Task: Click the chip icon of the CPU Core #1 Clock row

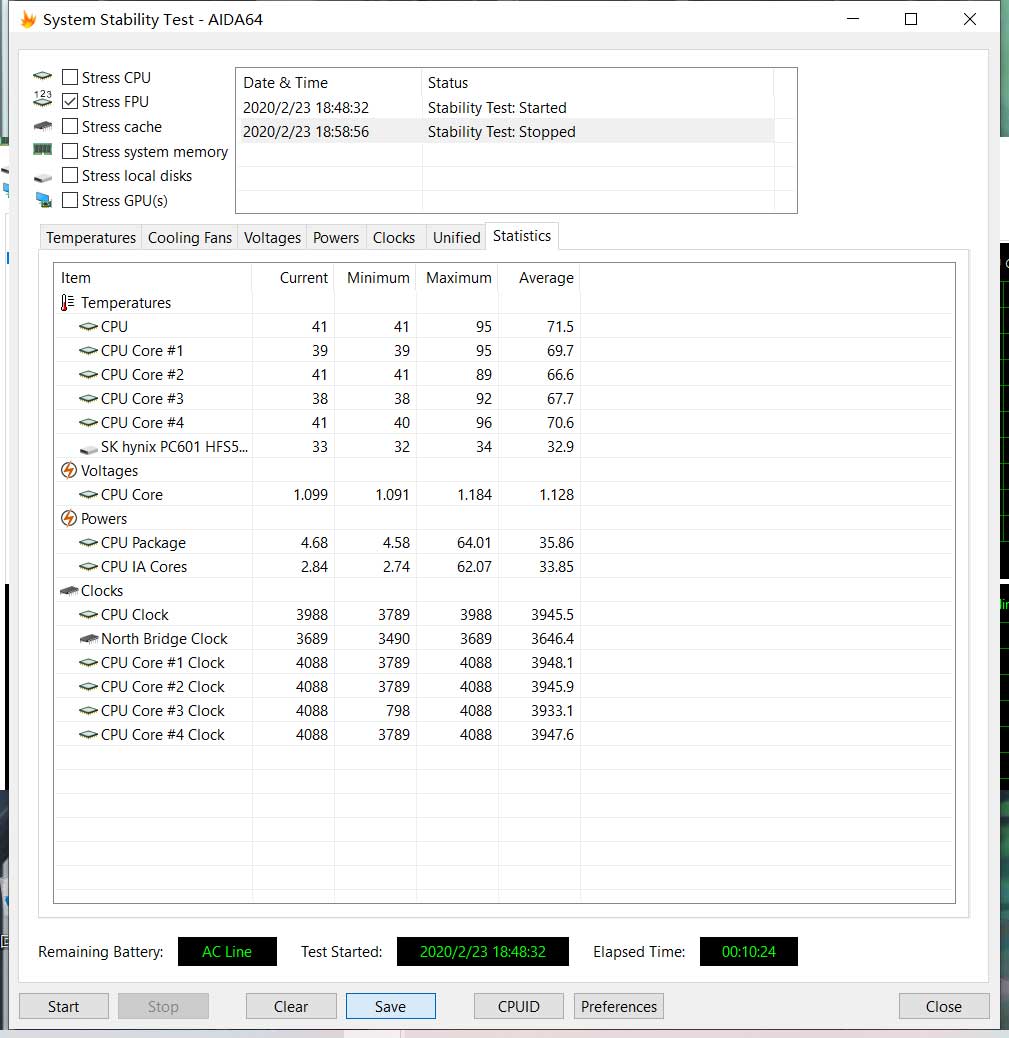Action: click(88, 663)
